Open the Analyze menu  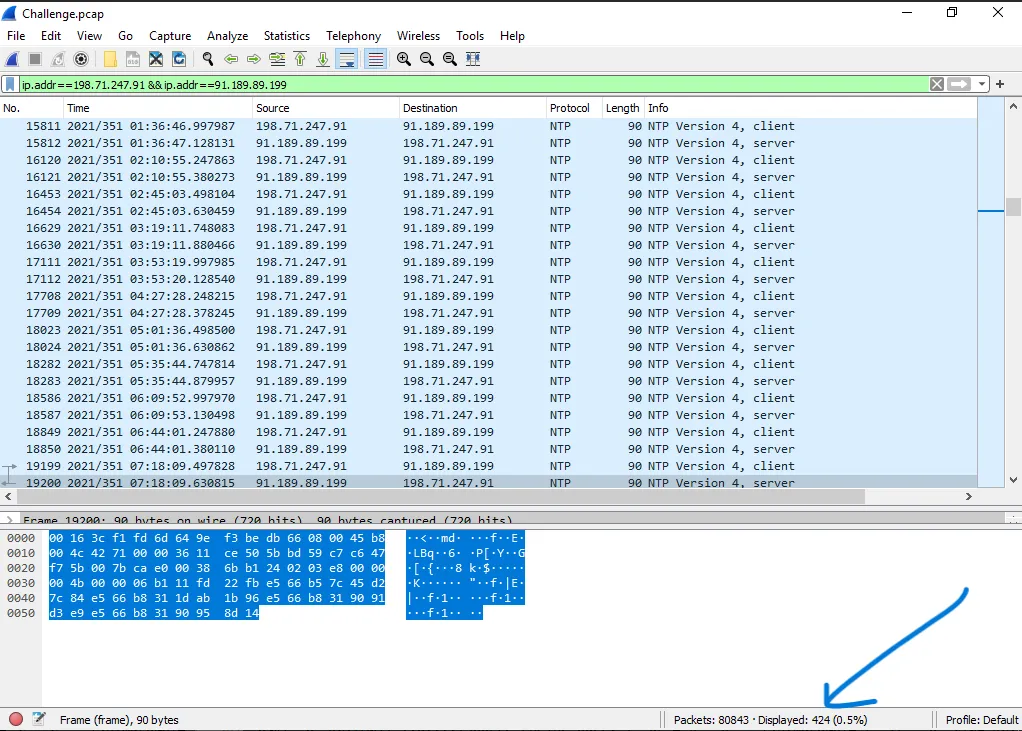227,36
